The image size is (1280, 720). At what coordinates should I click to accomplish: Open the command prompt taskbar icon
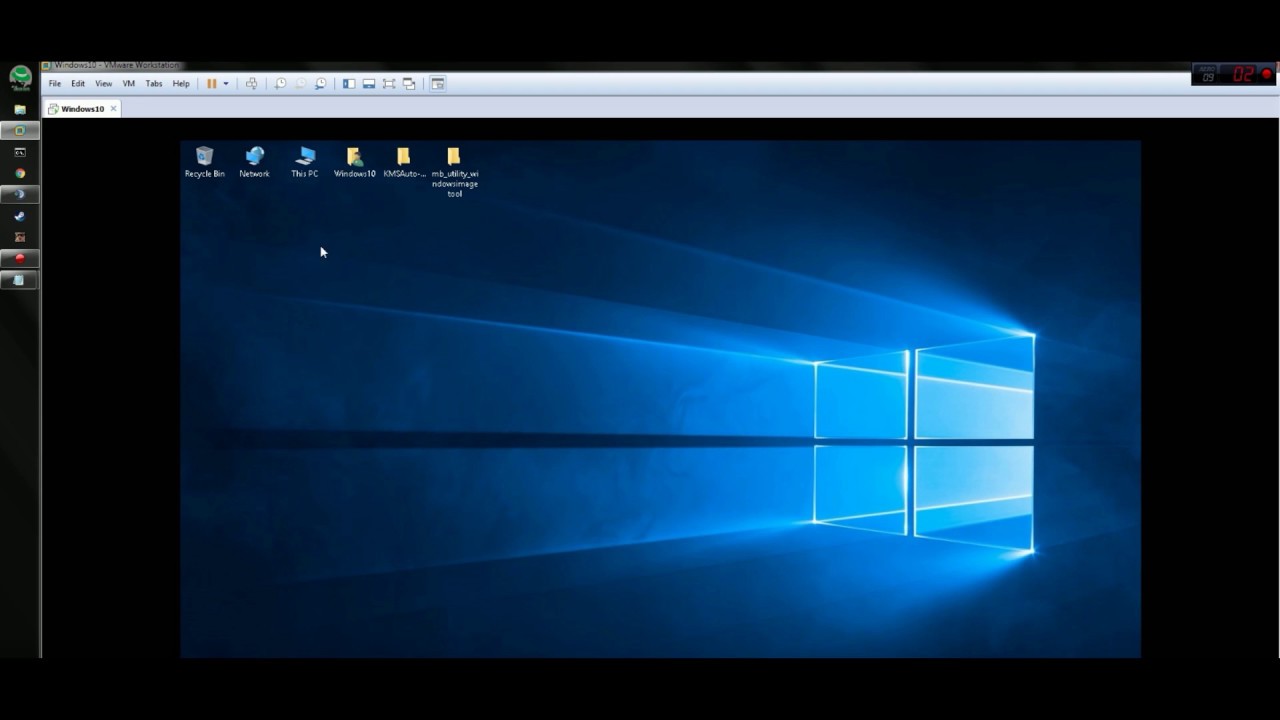(20, 152)
